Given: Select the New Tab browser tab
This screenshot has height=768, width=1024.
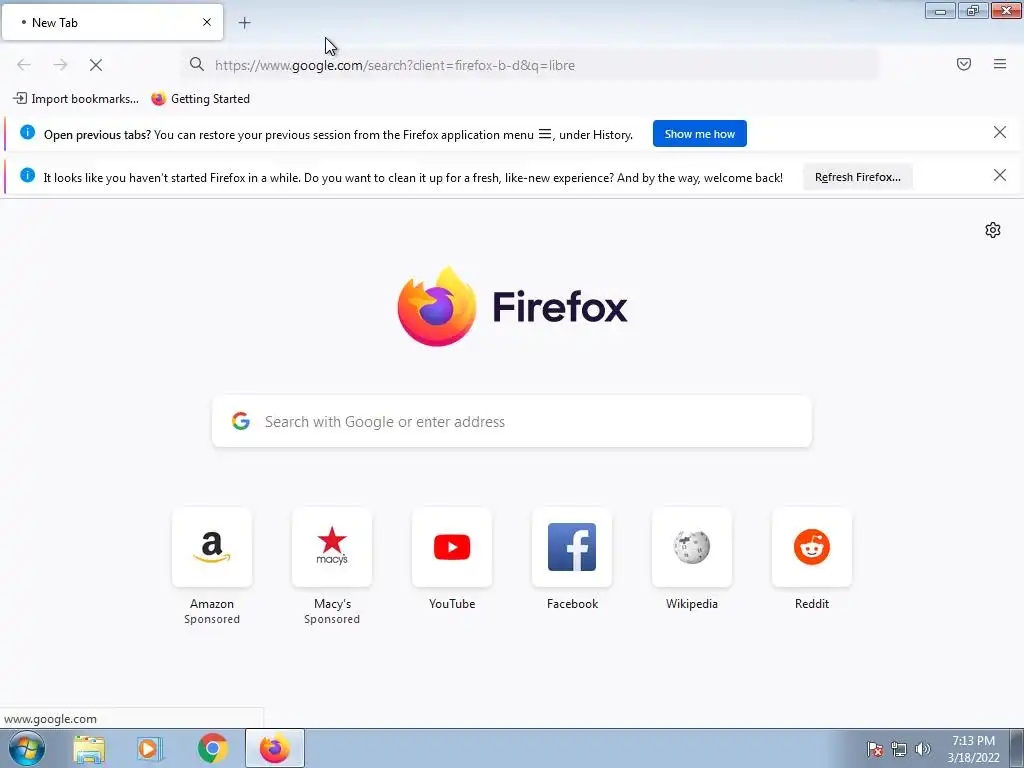Looking at the screenshot, I should click(112, 23).
